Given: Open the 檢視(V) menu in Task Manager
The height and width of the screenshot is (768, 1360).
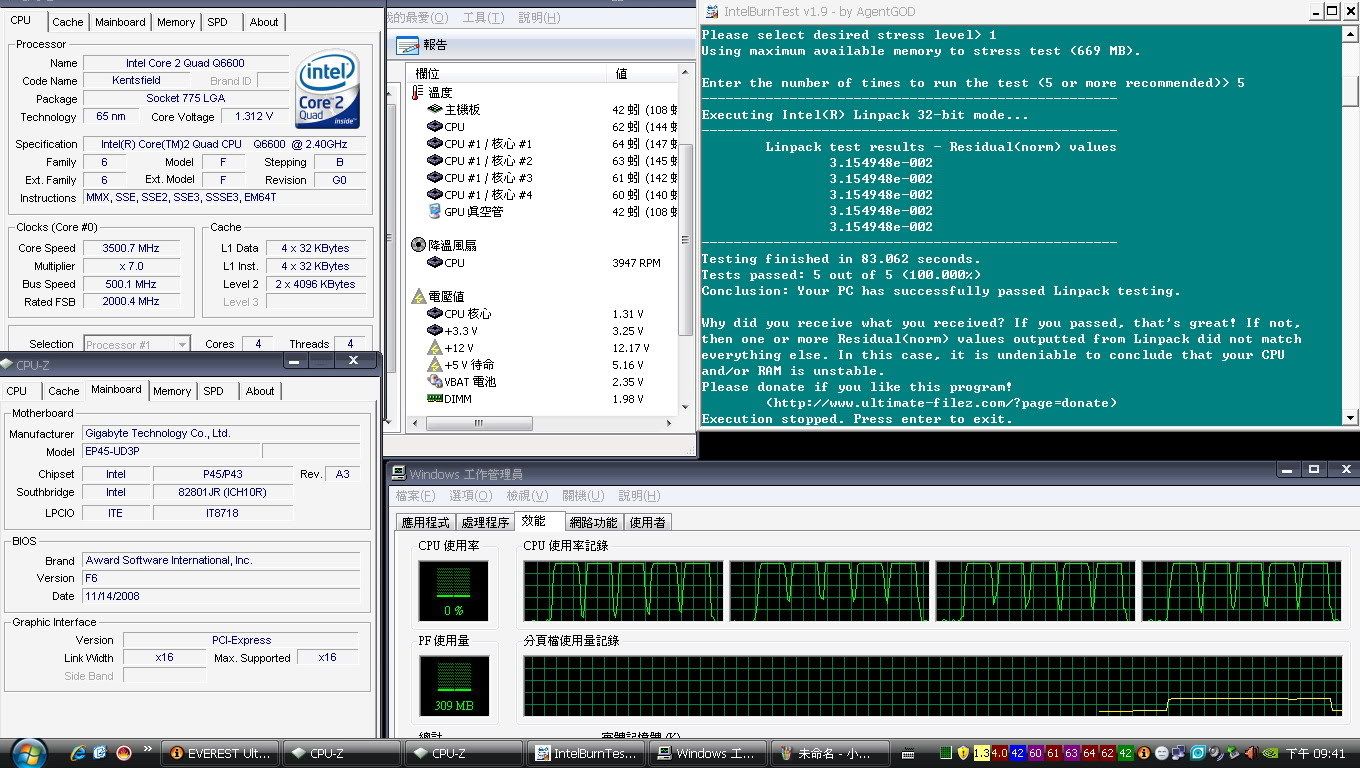Looking at the screenshot, I should click(527, 496).
